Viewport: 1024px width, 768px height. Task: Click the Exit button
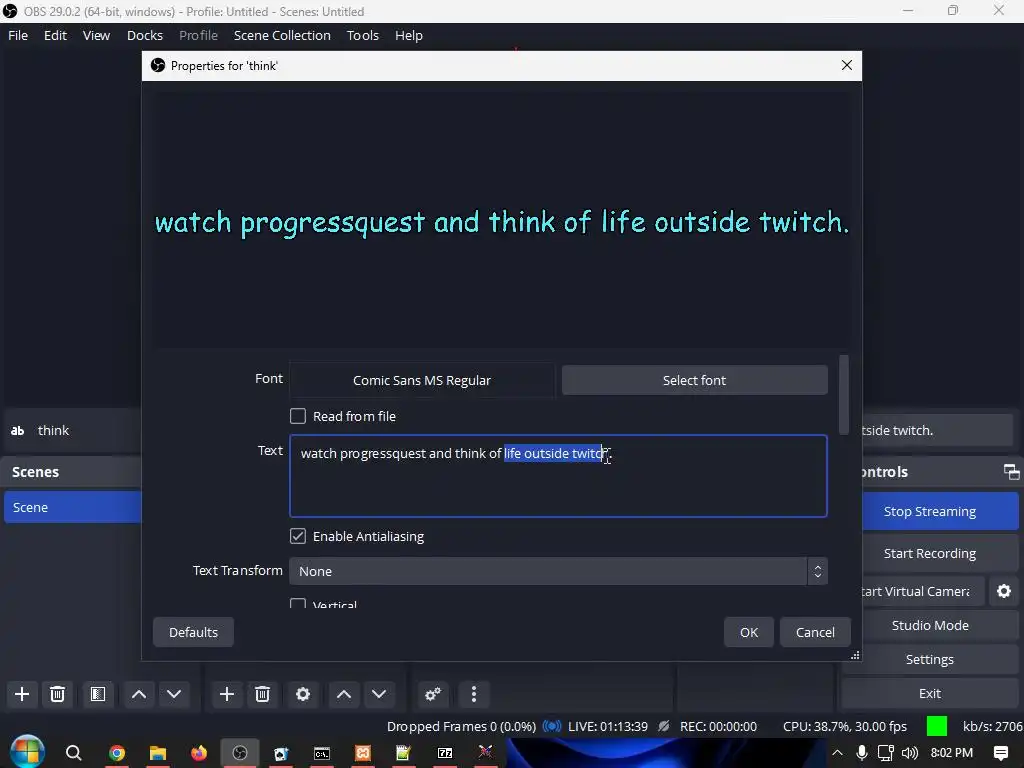930,694
